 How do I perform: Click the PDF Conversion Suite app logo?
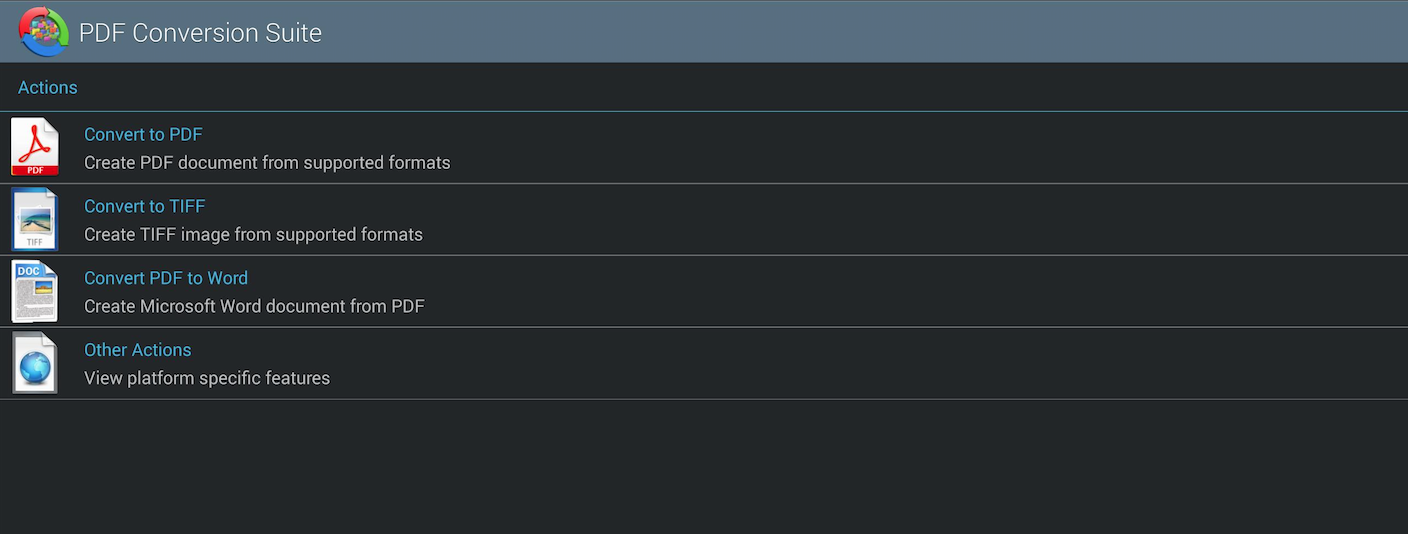44,31
